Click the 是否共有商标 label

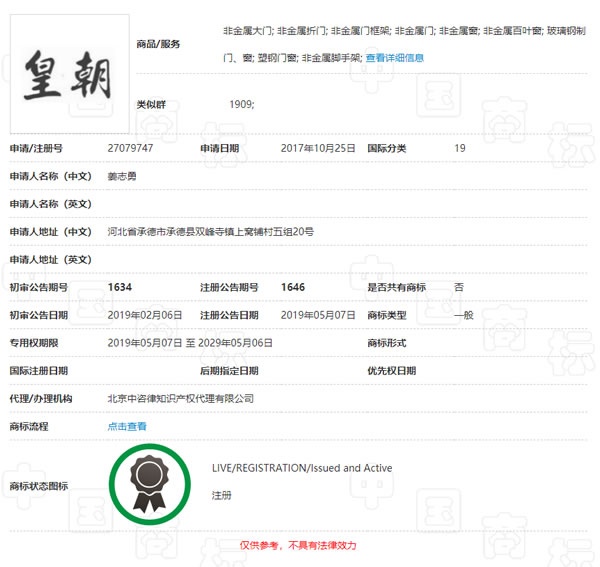click(396, 287)
